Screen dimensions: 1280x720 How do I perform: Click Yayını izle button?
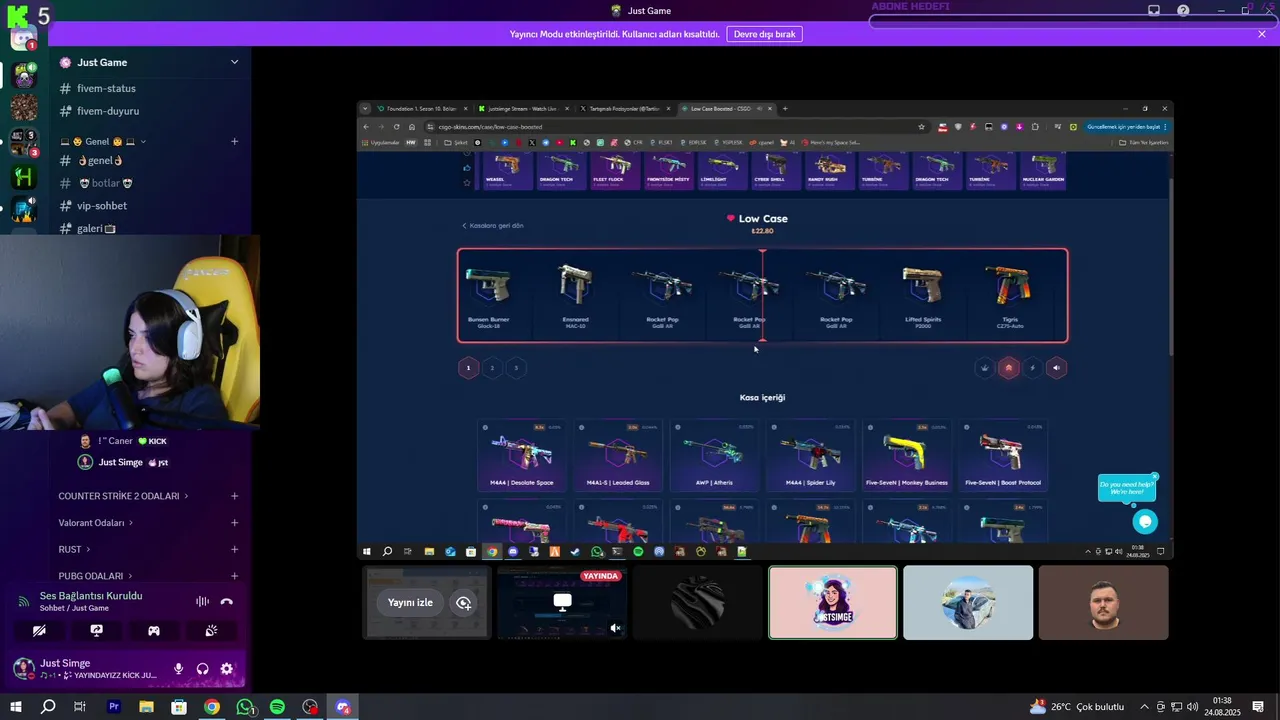click(x=410, y=603)
